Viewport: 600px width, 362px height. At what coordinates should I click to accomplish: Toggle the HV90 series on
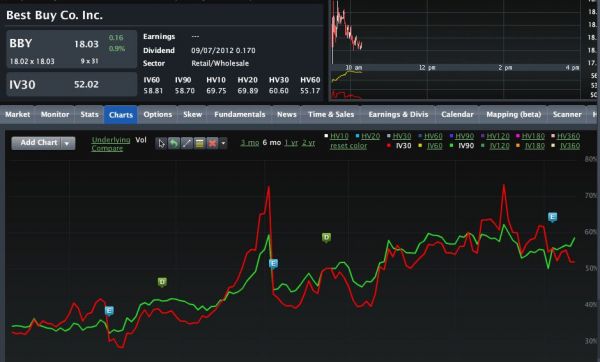(x=465, y=136)
